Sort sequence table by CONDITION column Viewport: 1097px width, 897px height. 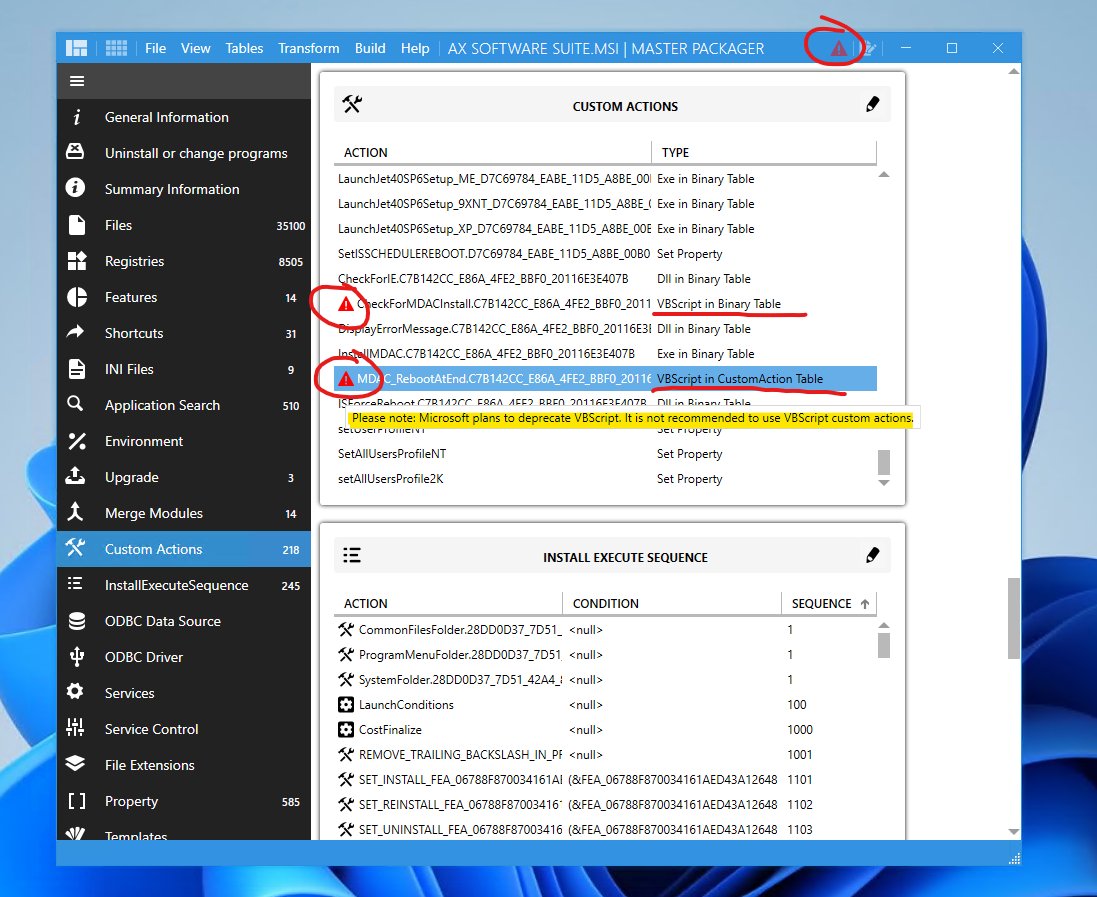(x=672, y=603)
